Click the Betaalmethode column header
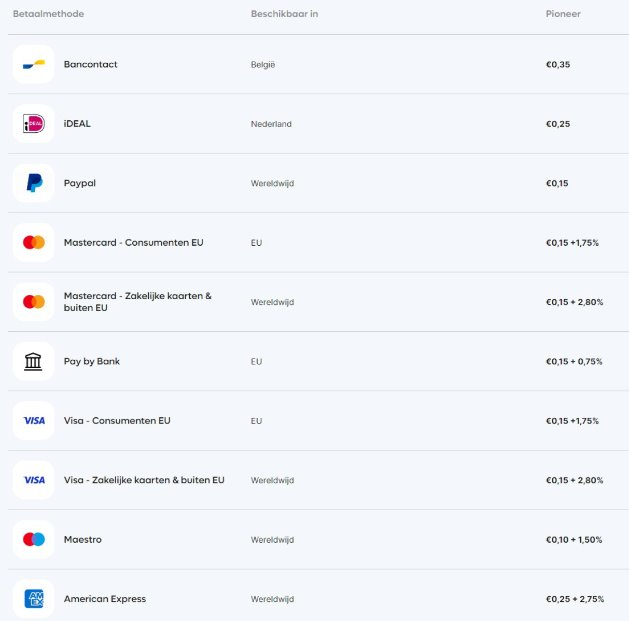Image resolution: width=629 pixels, height=621 pixels. 48,14
